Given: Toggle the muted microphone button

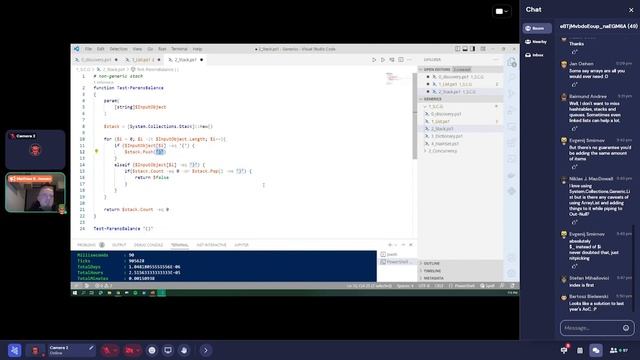Looking at the screenshot, I should click(x=107, y=350).
